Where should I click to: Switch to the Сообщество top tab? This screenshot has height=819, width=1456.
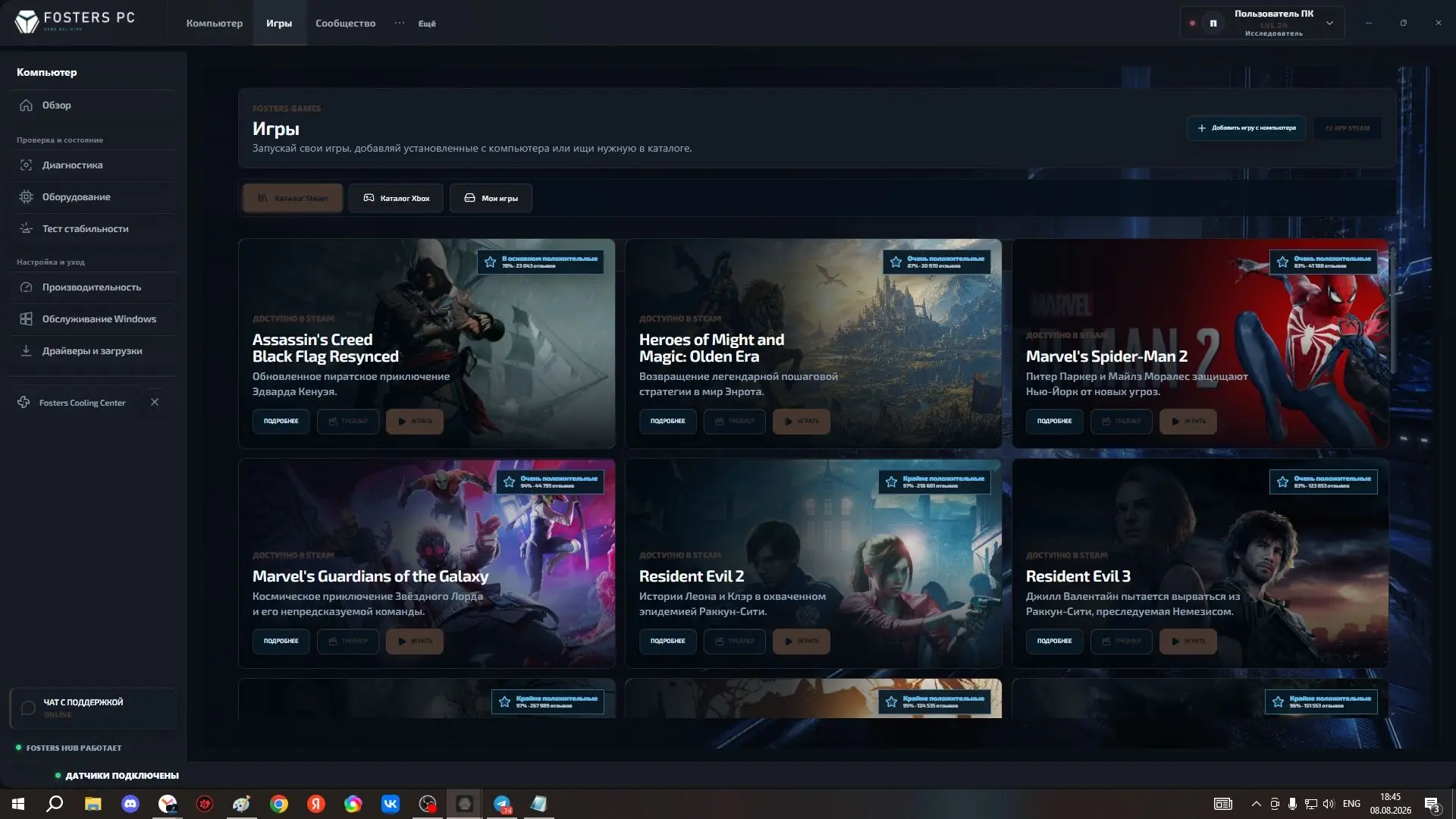coord(345,24)
